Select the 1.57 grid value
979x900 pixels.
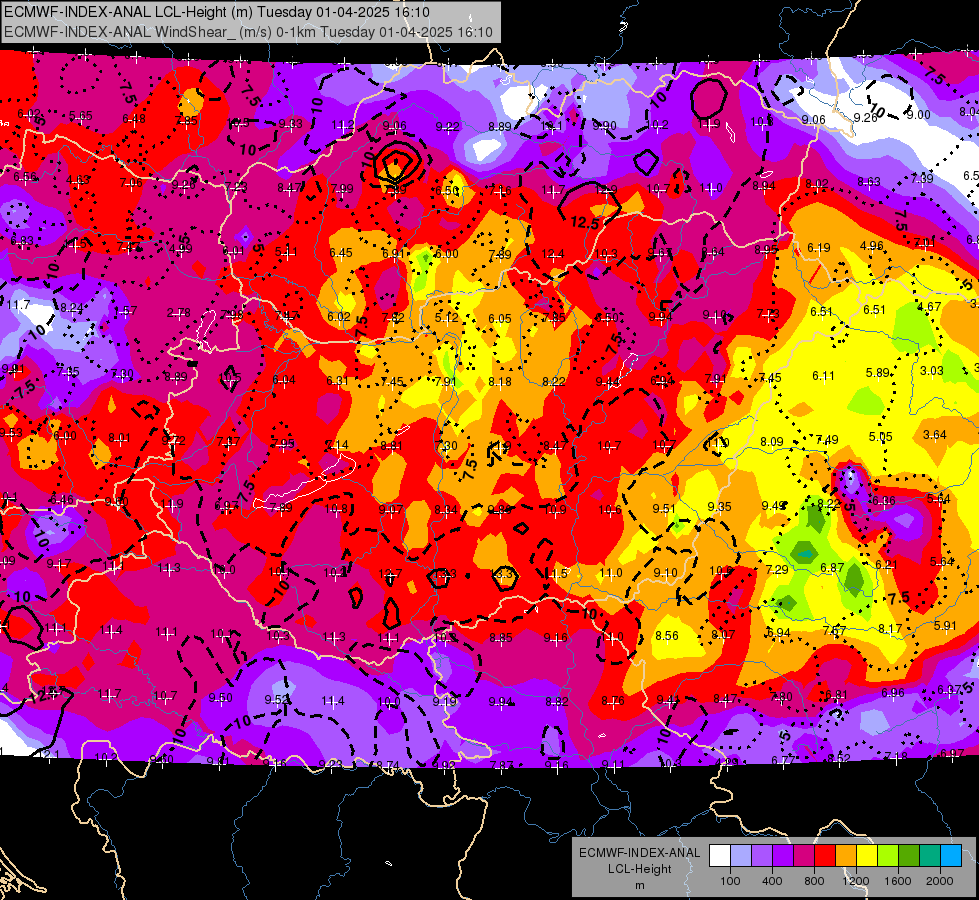(125, 310)
